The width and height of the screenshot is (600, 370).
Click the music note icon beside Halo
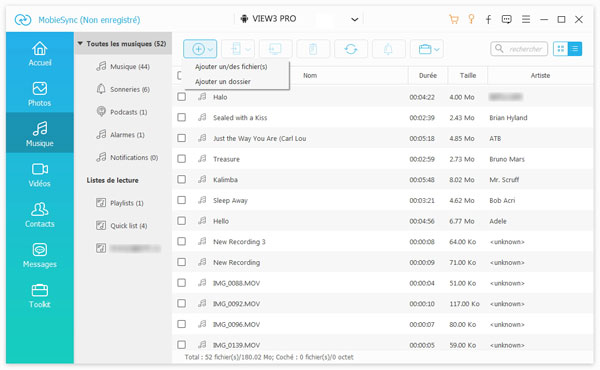point(202,97)
